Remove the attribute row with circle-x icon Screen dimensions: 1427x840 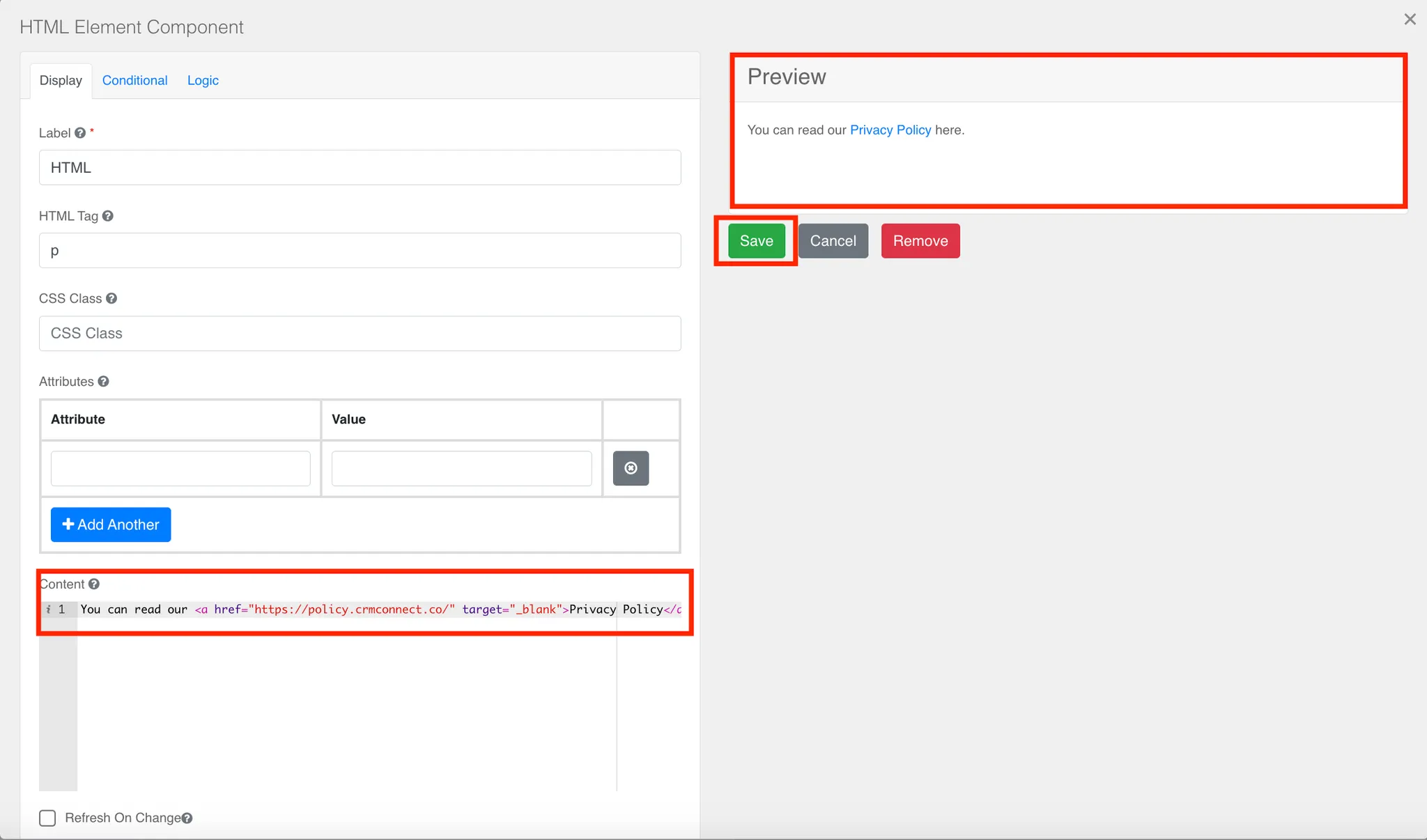tap(631, 468)
